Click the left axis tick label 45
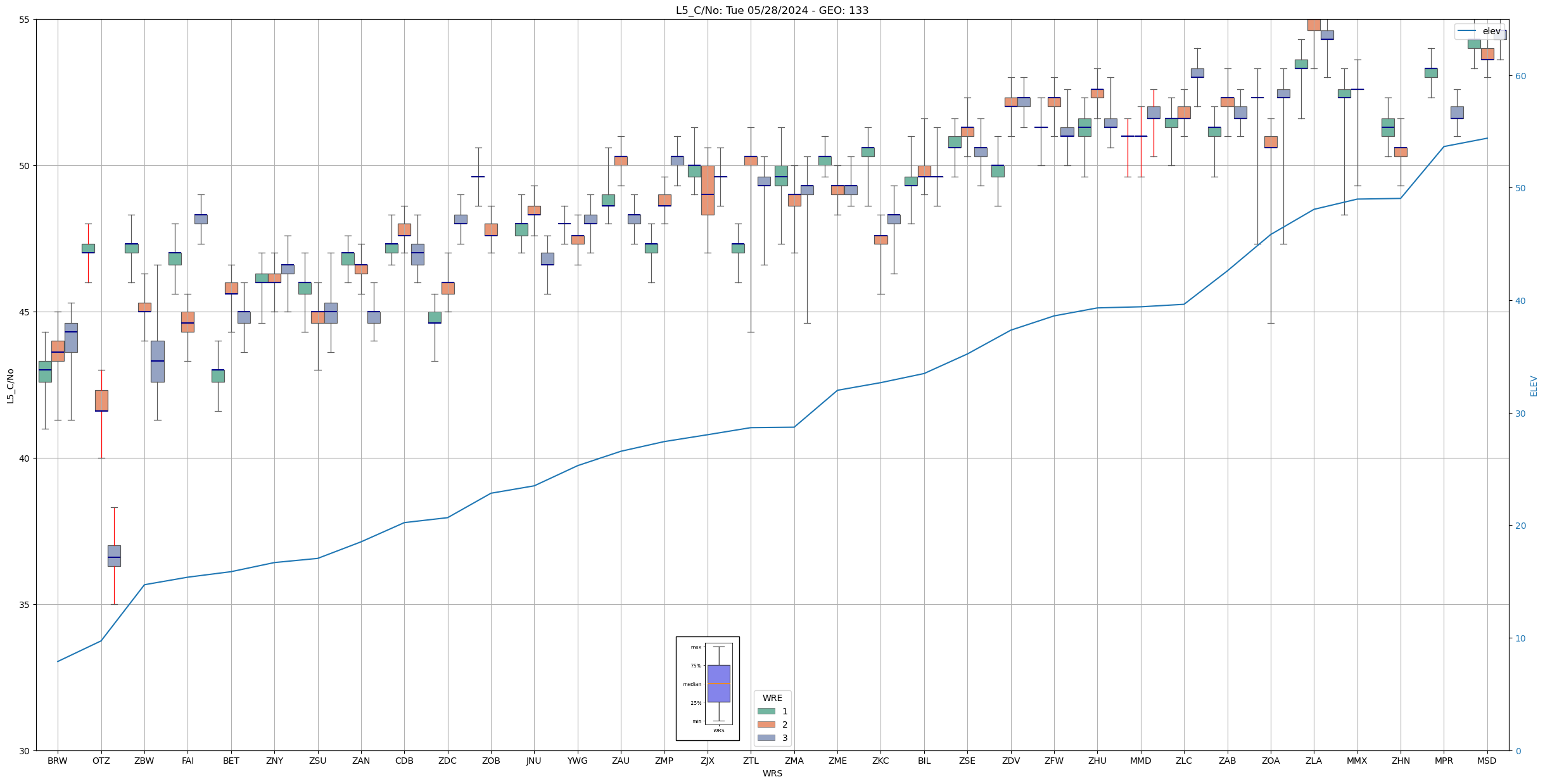Screen dimensions: 1545x784 coord(24,312)
